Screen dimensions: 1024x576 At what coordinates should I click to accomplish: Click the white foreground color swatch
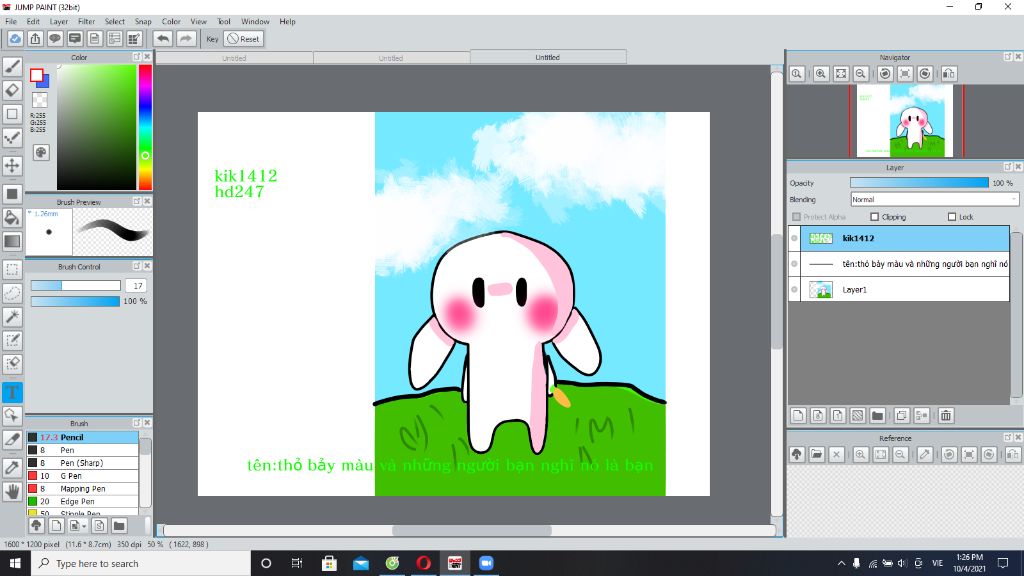(37, 75)
